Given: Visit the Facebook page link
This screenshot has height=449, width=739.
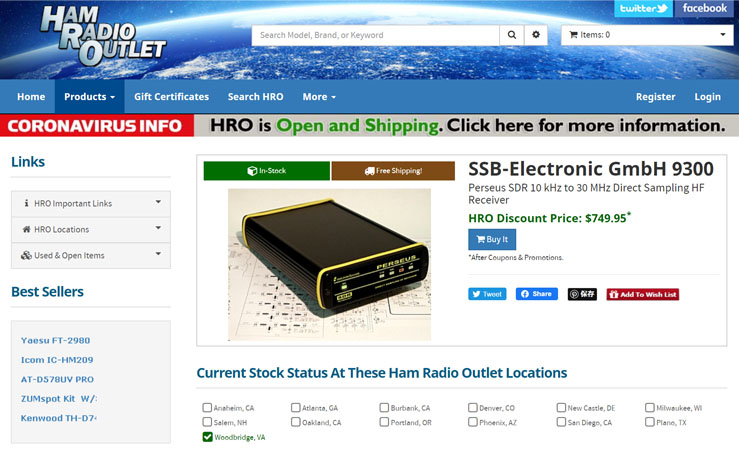Looking at the screenshot, I should tap(704, 8).
